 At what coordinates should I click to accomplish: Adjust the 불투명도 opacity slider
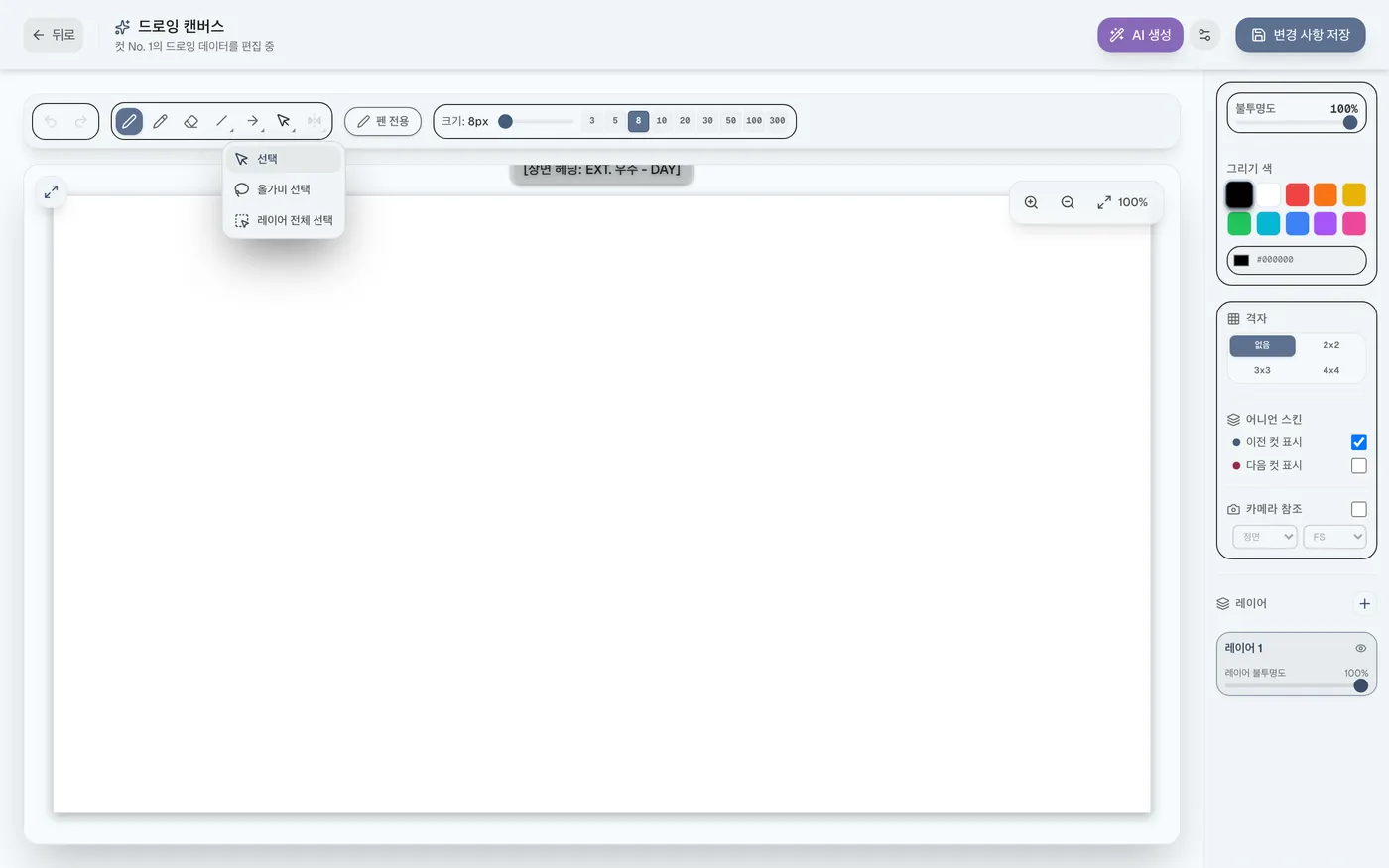(x=1296, y=123)
